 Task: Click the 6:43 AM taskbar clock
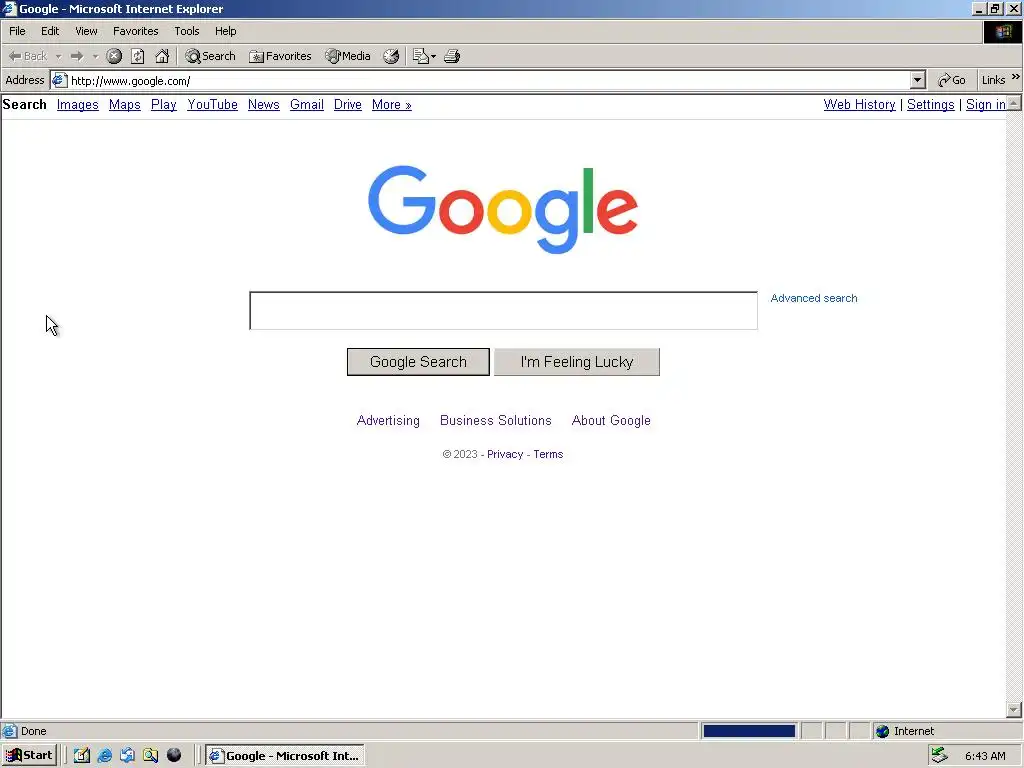click(x=985, y=756)
